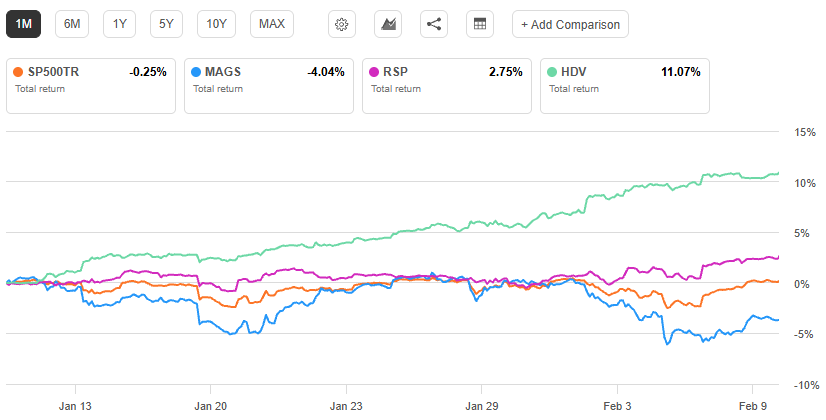Click the orange SP500TR color dot
826x420 pixels.
[x=17, y=72]
